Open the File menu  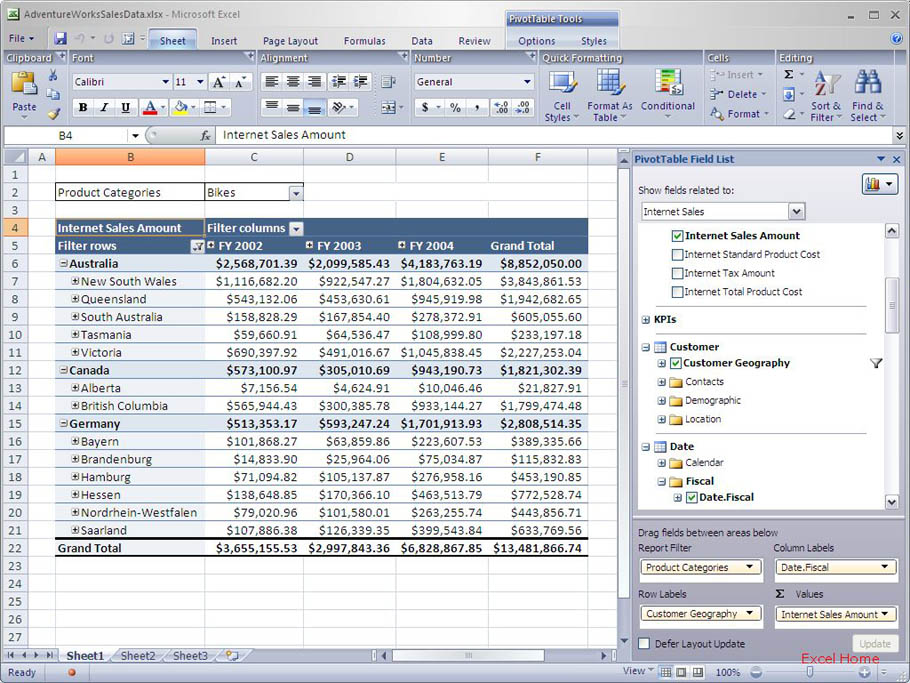click(x=21, y=38)
